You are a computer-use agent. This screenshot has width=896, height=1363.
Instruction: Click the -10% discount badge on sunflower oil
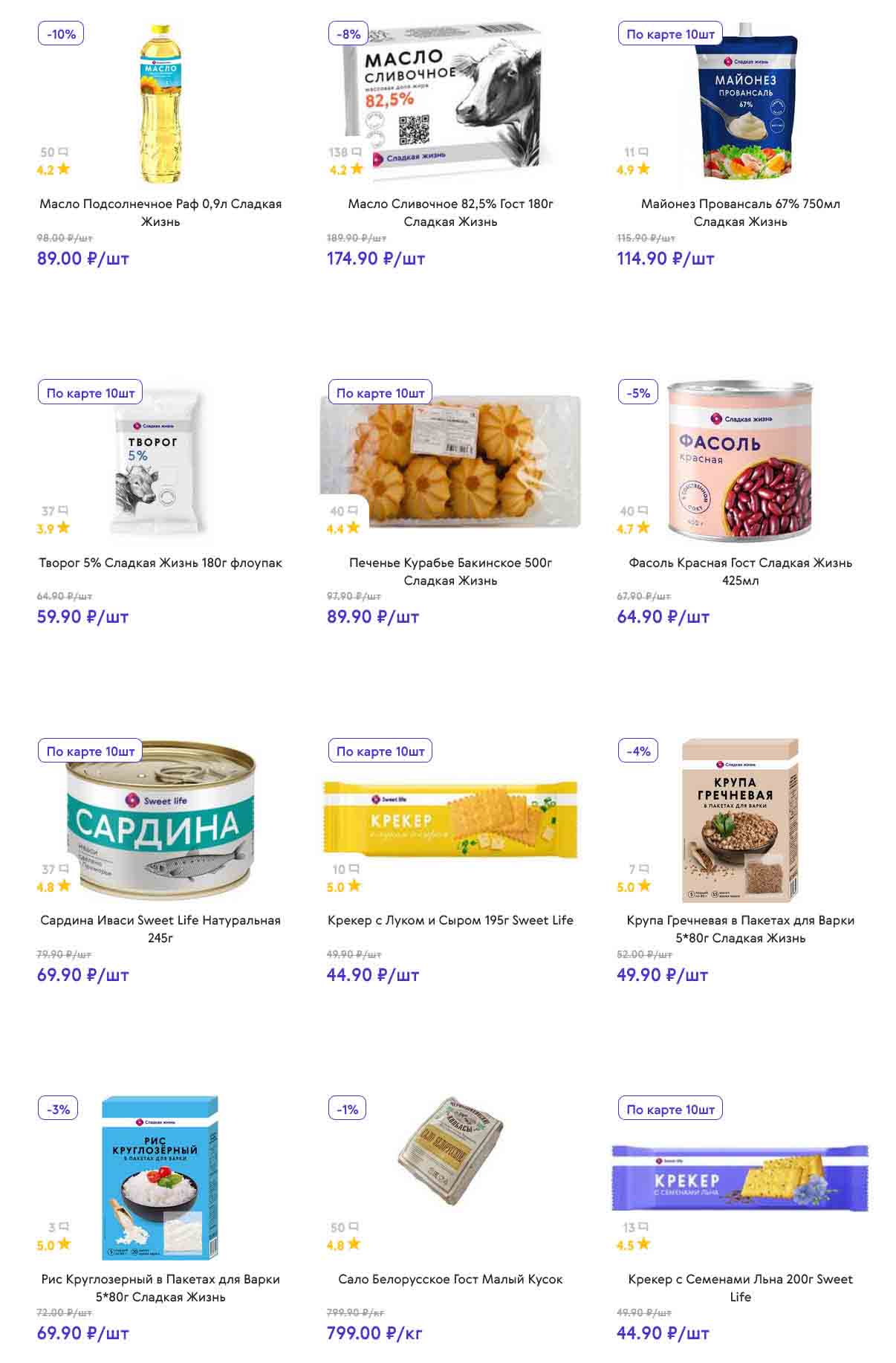click(x=61, y=34)
